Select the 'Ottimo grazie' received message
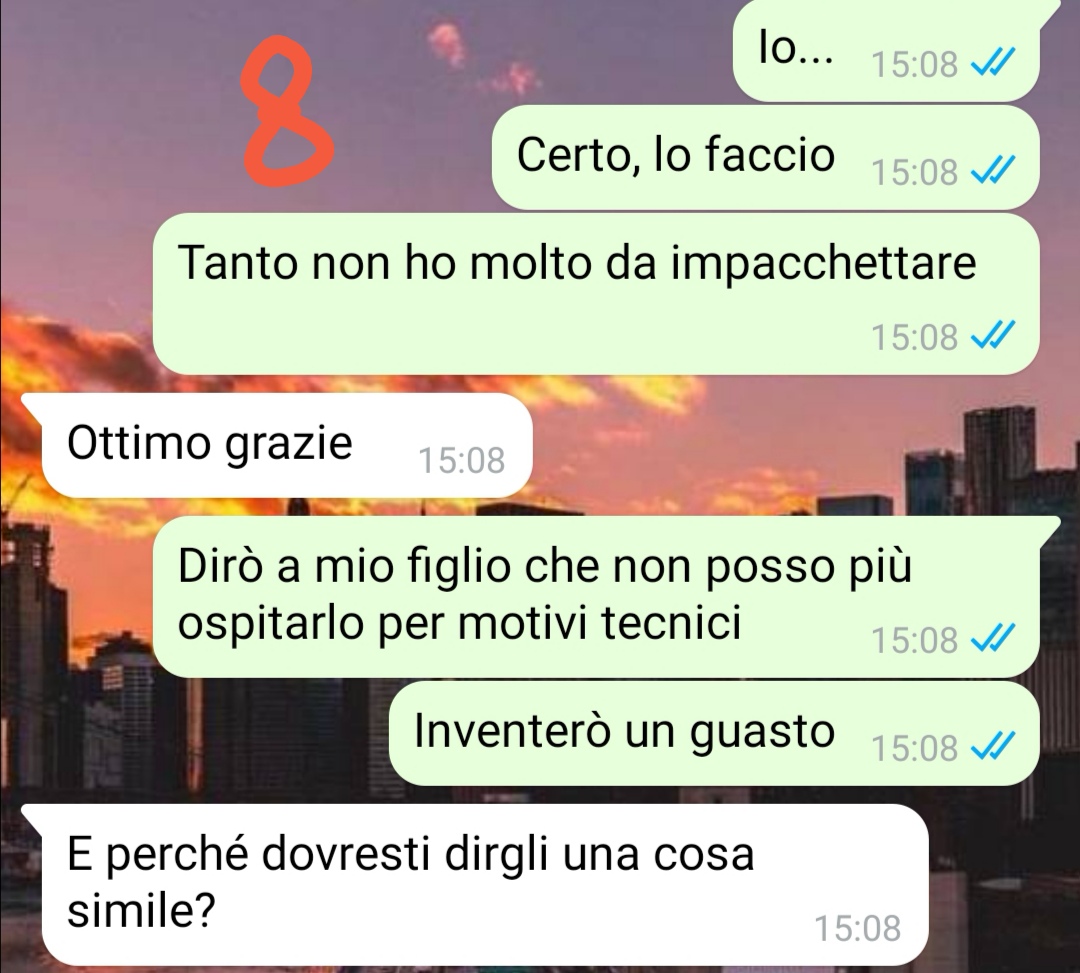The width and height of the screenshot is (1080, 973). pos(287,446)
